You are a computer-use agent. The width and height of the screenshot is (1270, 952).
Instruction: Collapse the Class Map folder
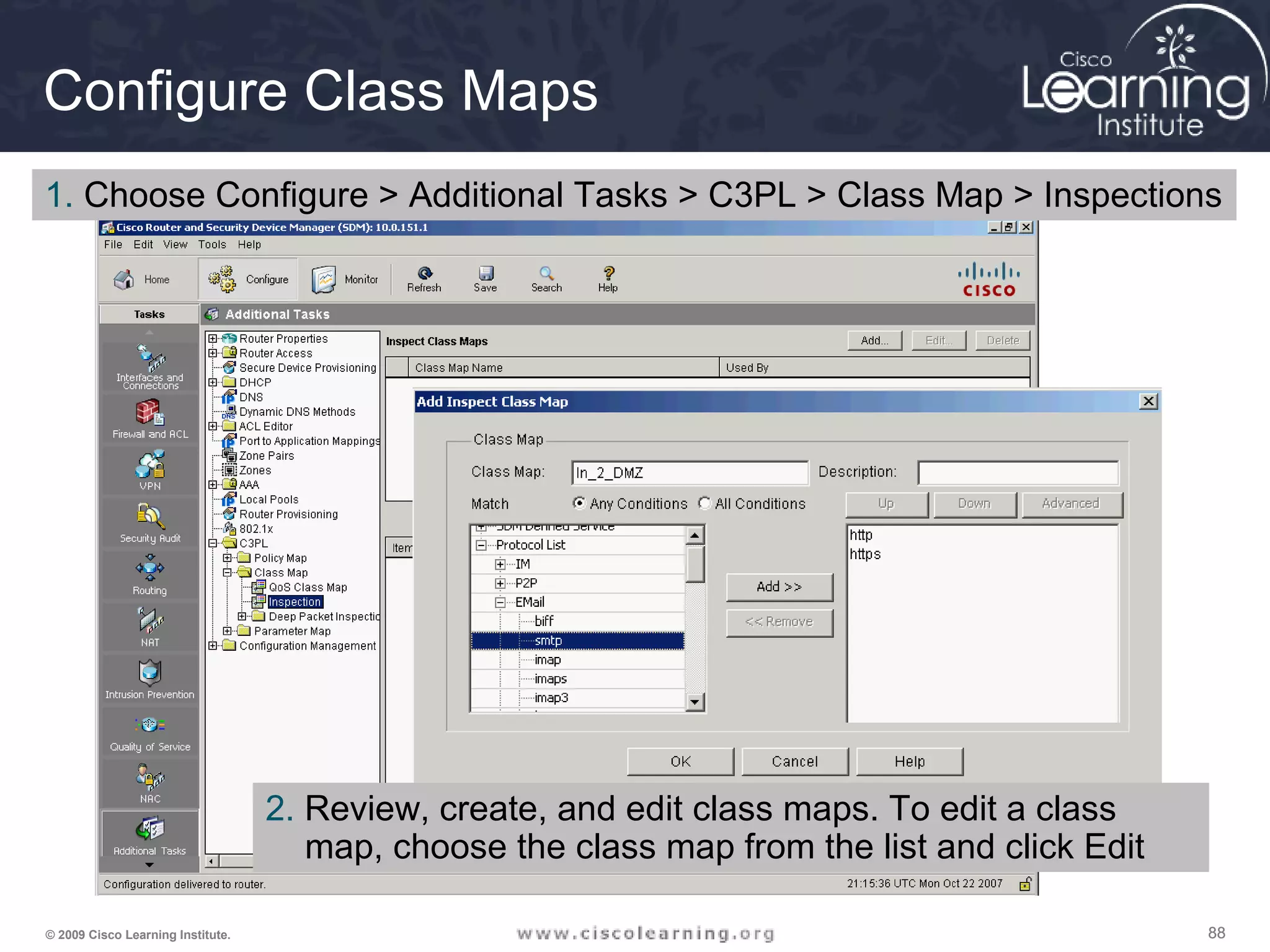tap(228, 573)
